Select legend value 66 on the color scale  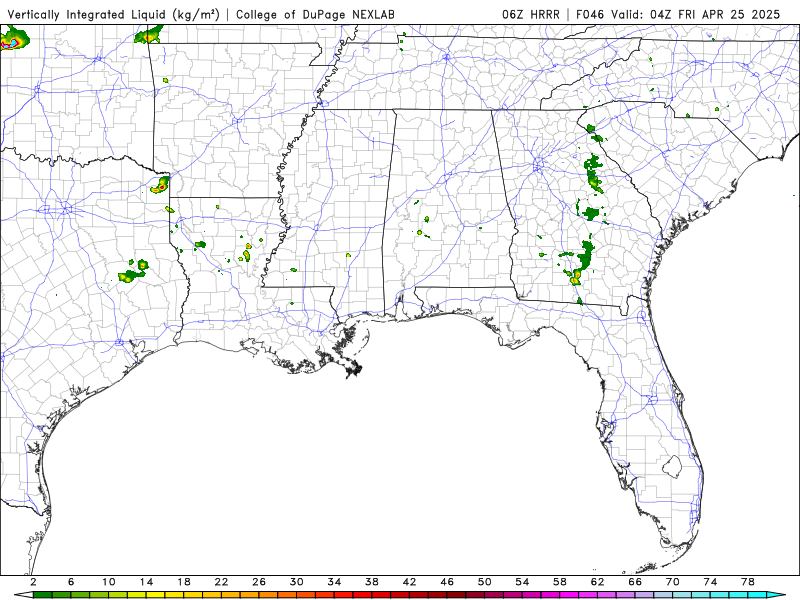click(635, 582)
